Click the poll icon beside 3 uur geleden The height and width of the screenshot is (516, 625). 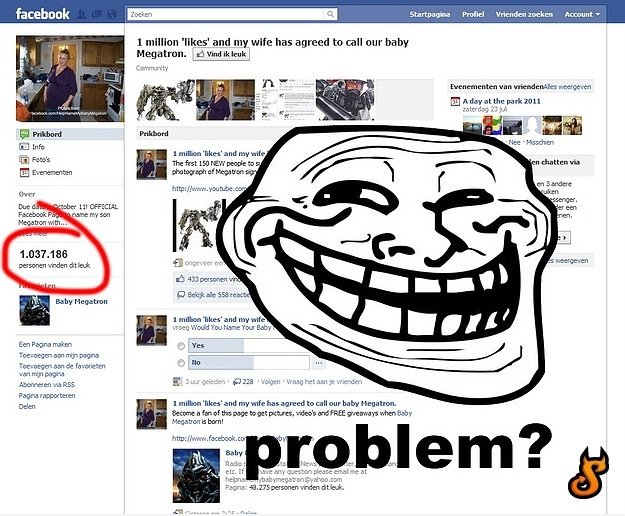point(177,382)
